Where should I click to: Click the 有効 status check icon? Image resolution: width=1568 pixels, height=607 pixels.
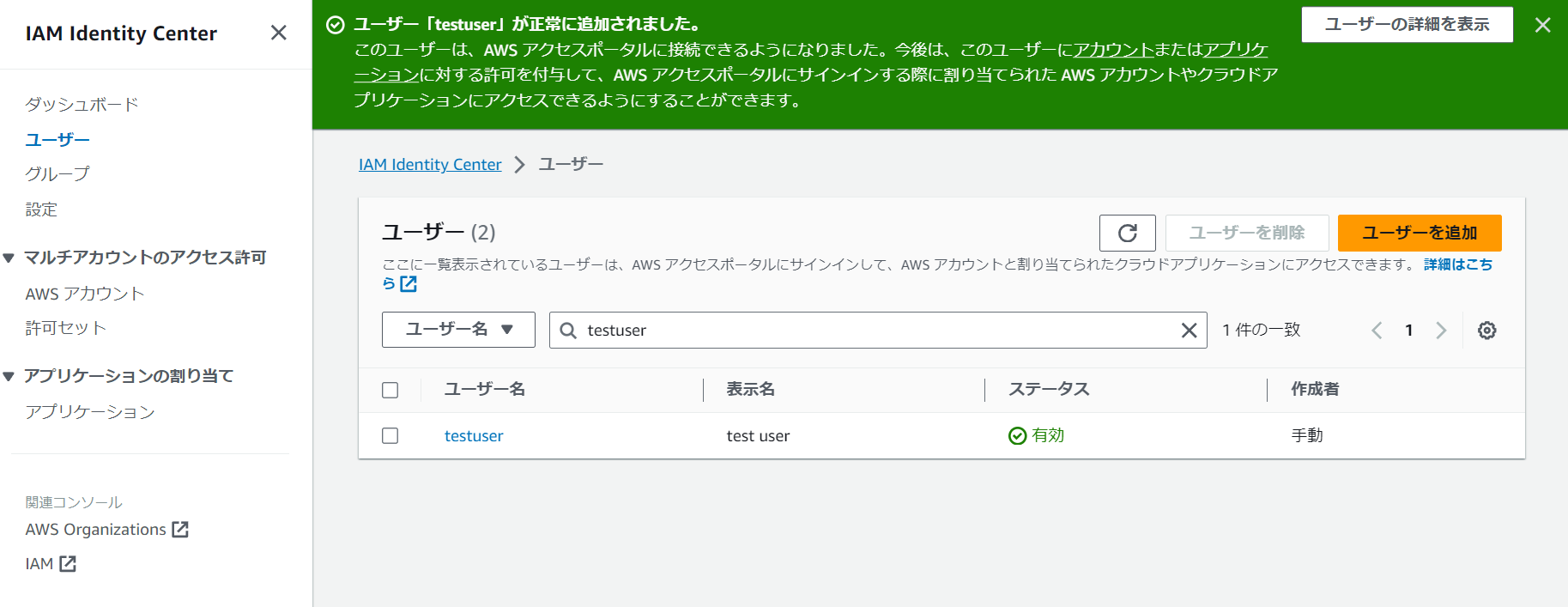coord(1018,436)
